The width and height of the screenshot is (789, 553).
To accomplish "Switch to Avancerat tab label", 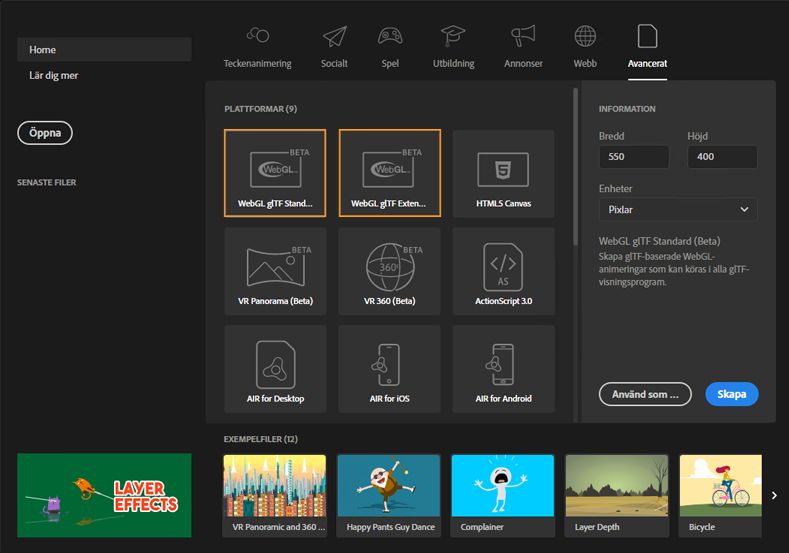I will click(647, 63).
